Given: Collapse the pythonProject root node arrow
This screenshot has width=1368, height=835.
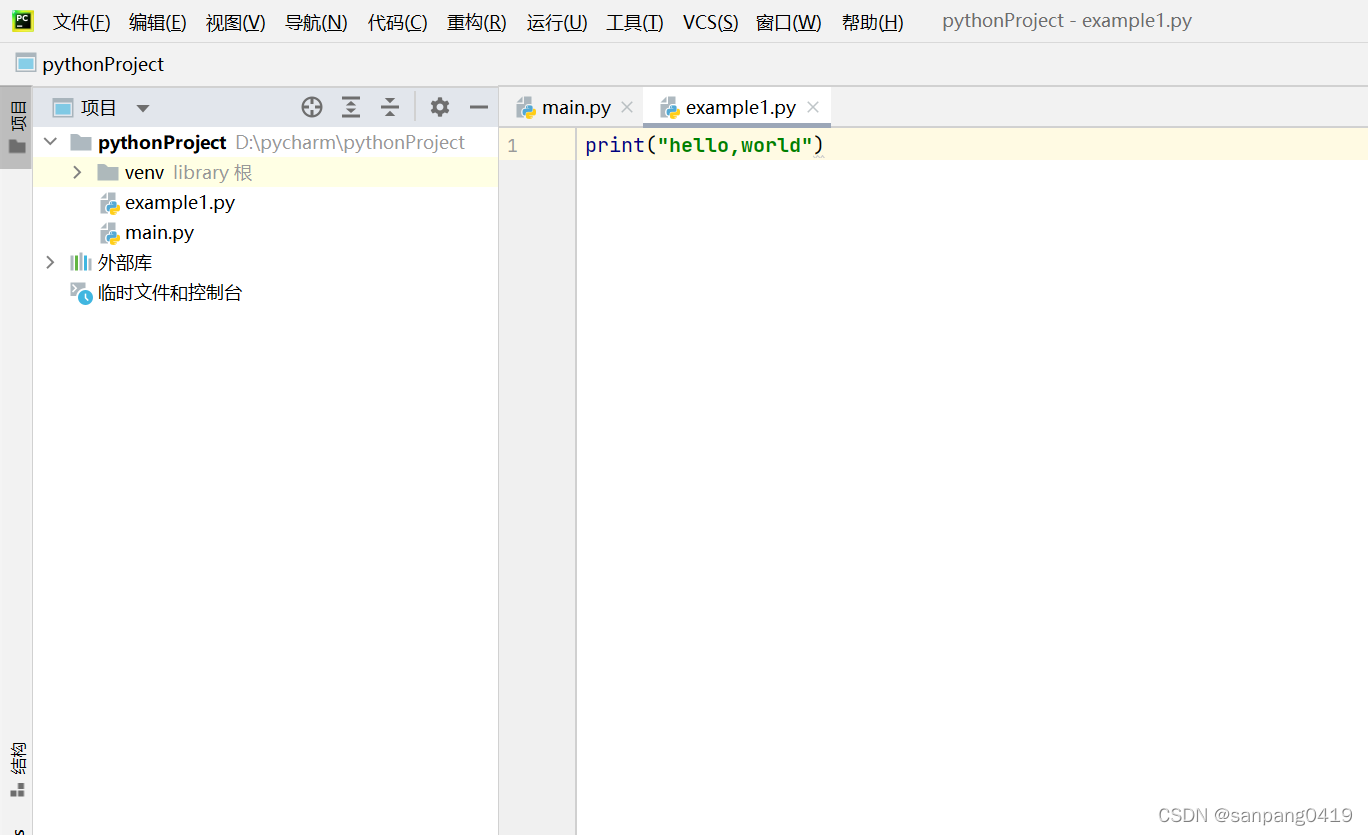Looking at the screenshot, I should pos(51,142).
